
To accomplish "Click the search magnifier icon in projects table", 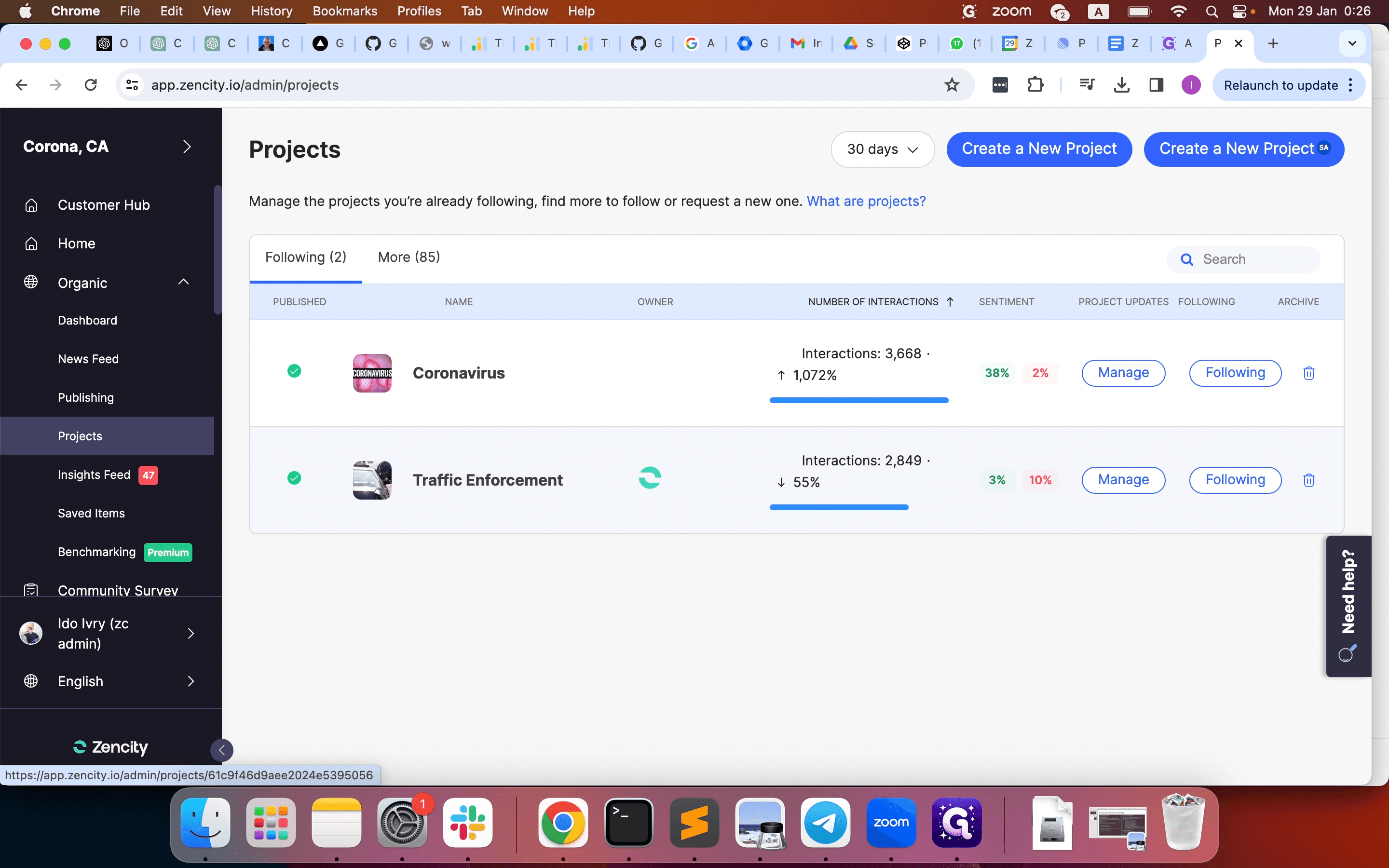I will pos(1187,259).
